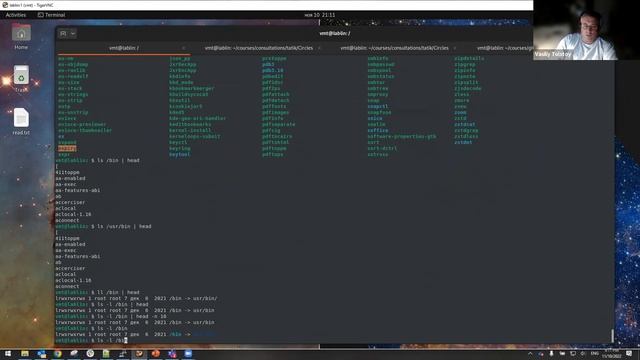Viewport: 640px width, 360px height.
Task: Select the read.txt file on the desktop
Action: pyautogui.click(x=21, y=121)
